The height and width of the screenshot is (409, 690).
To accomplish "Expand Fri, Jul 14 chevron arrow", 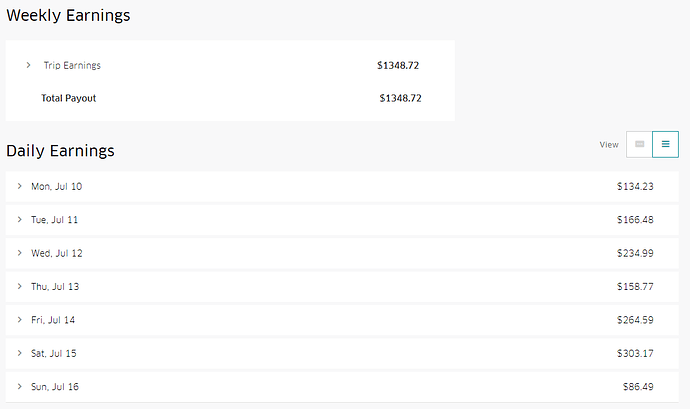I will (x=19, y=320).
